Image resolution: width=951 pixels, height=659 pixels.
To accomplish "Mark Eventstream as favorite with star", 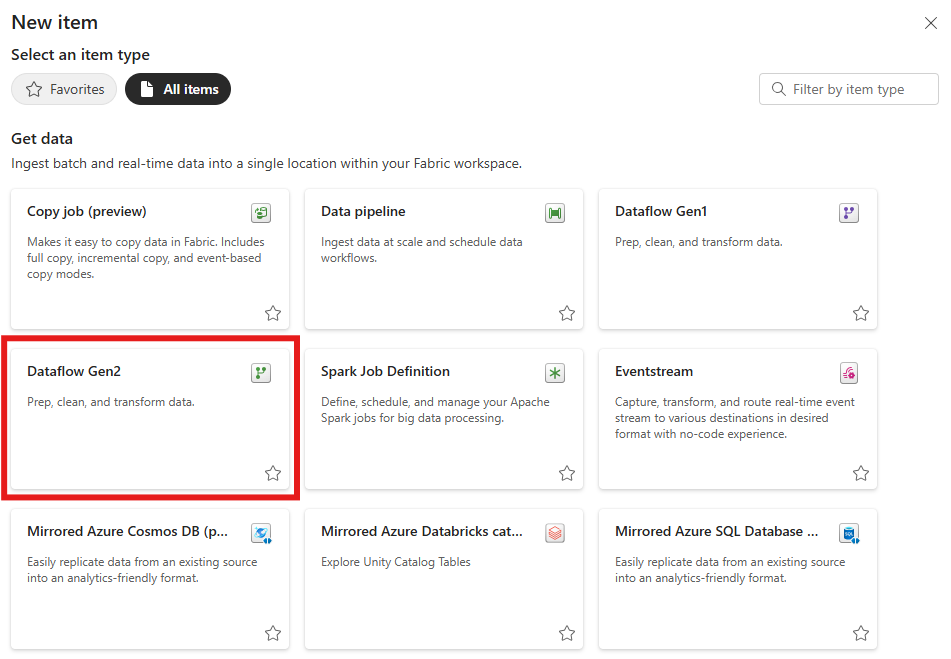I will [861, 473].
